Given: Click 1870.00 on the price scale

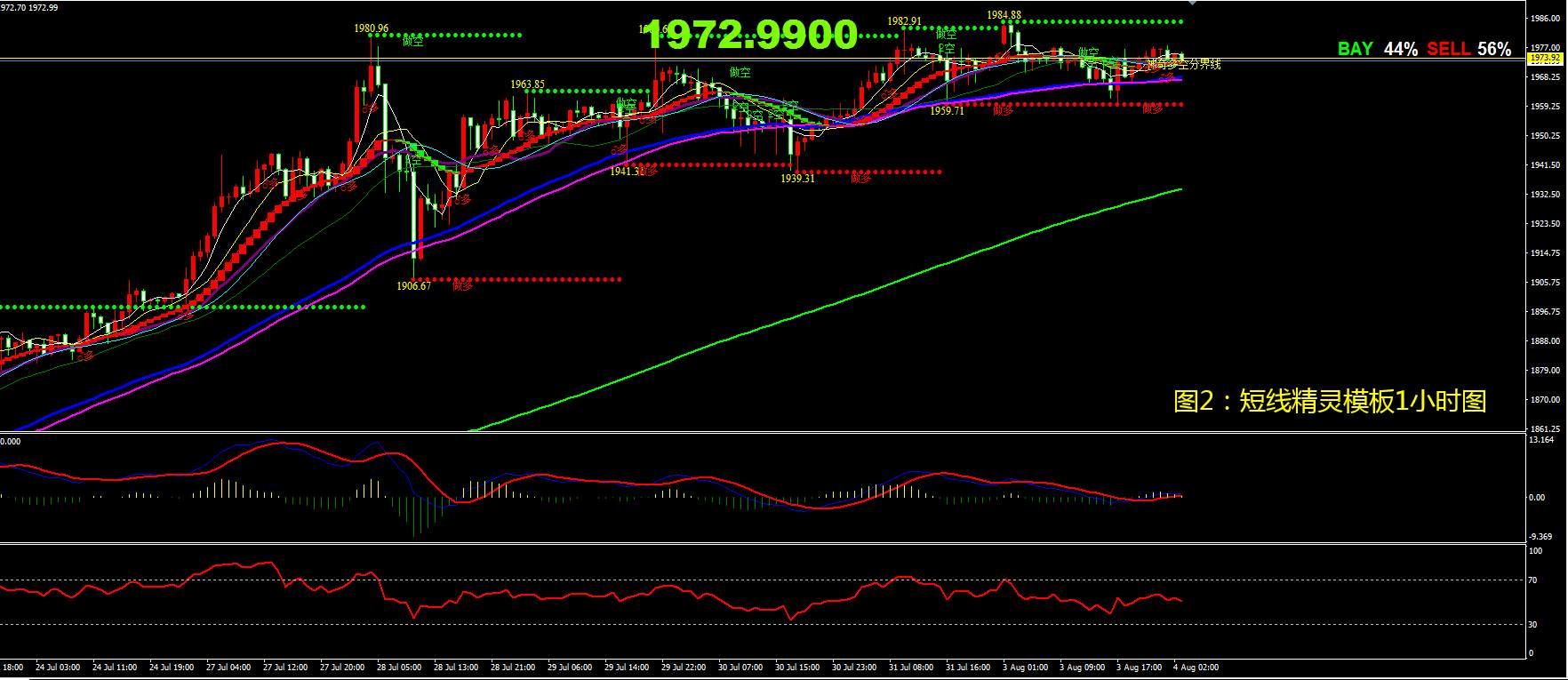Looking at the screenshot, I should pos(1546,399).
